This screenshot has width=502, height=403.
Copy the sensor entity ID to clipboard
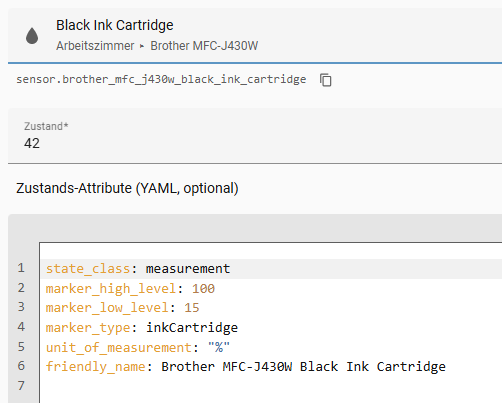pyautogui.click(x=326, y=80)
